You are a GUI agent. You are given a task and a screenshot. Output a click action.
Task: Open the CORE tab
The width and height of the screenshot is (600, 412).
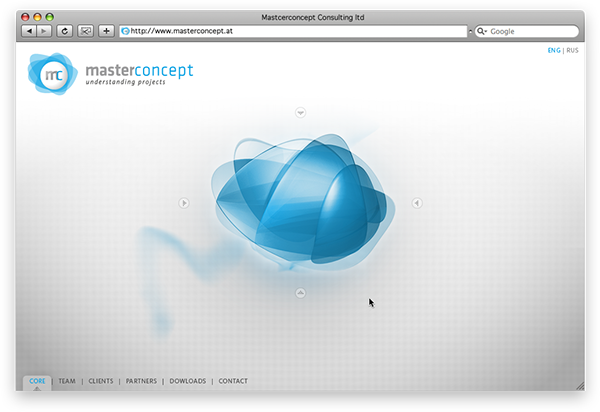tap(37, 381)
